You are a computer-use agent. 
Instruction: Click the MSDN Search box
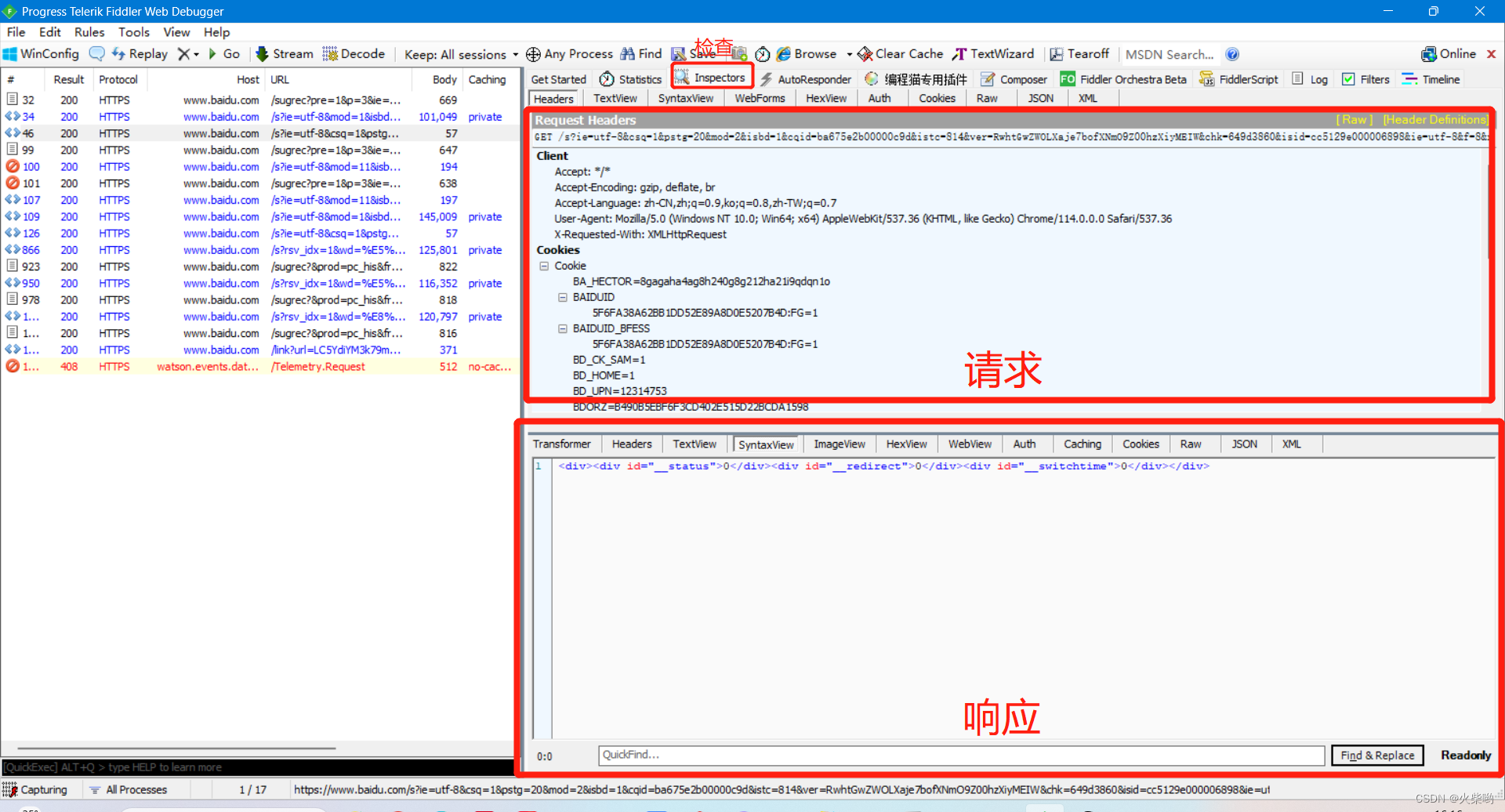pos(1169,54)
